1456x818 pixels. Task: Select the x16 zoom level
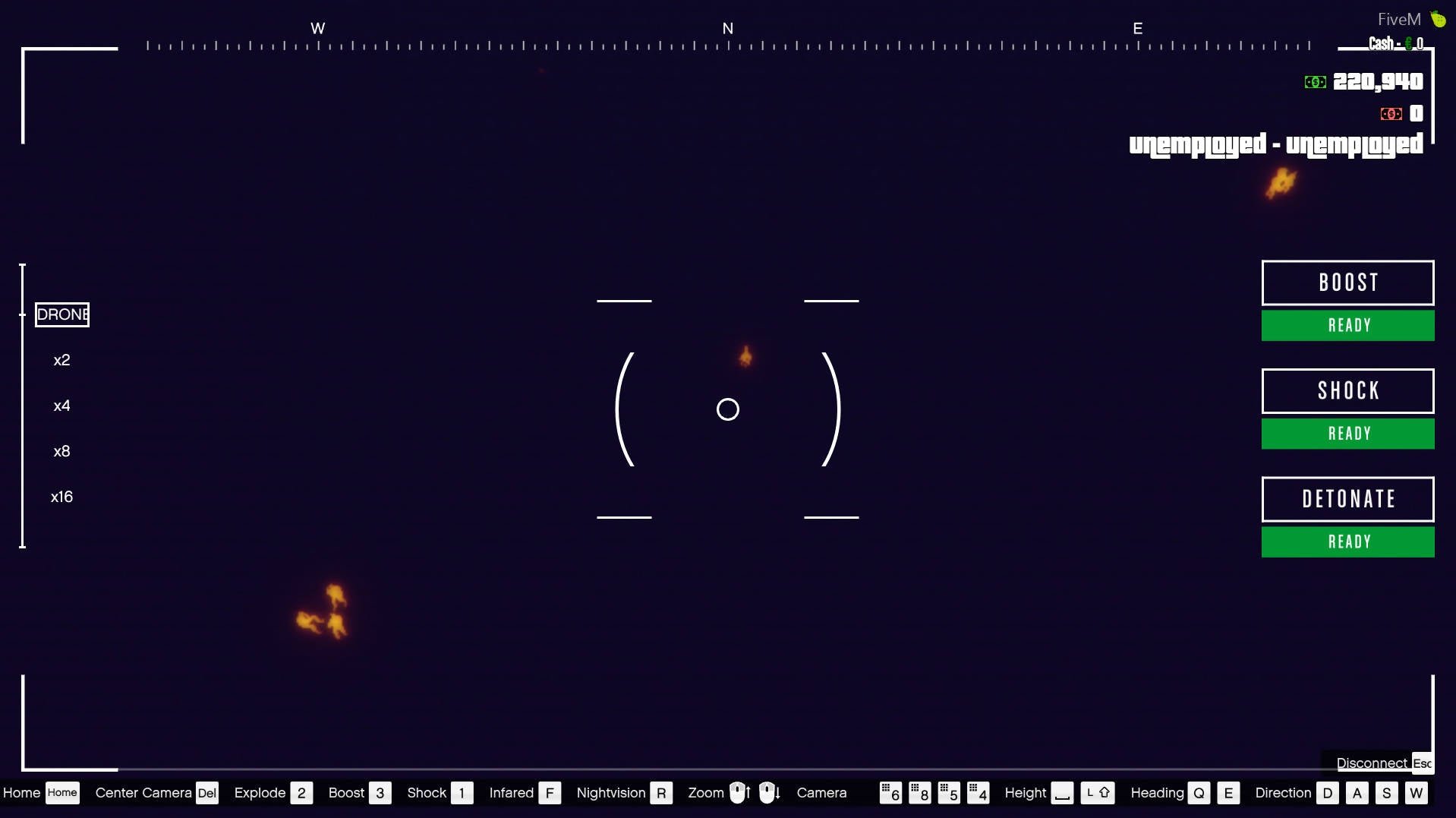point(62,497)
